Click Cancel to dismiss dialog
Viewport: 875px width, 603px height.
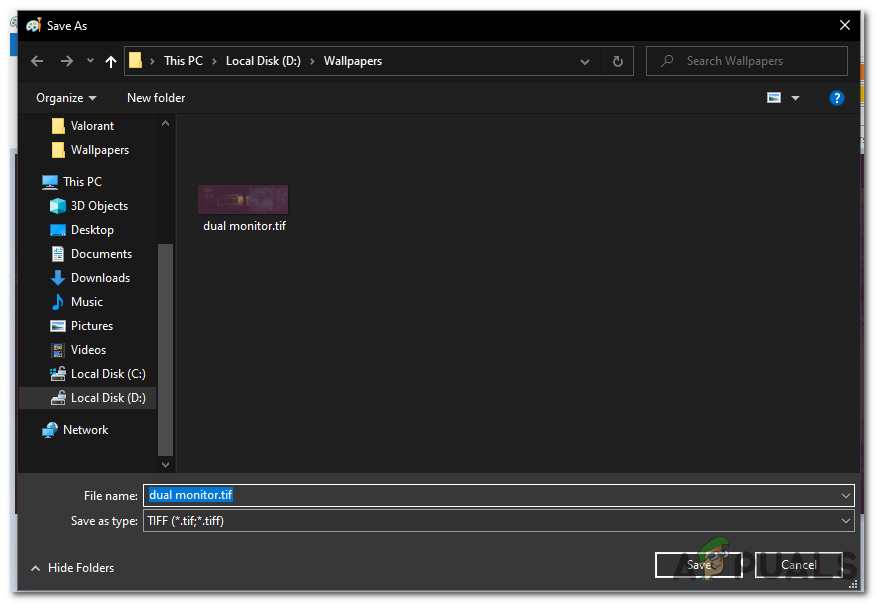click(x=800, y=565)
